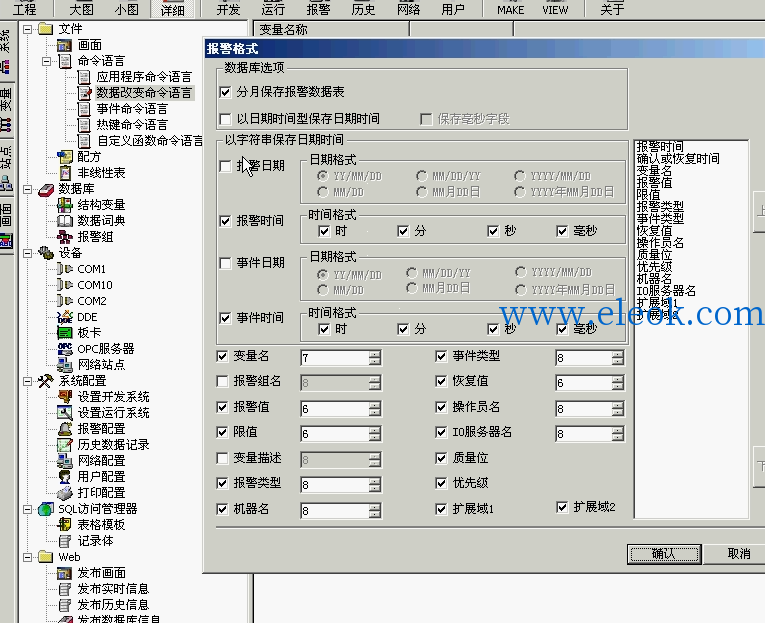This screenshot has width=765, height=623.
Task: Select 确认或恢复时间 in the field list
Action: [x=678, y=159]
